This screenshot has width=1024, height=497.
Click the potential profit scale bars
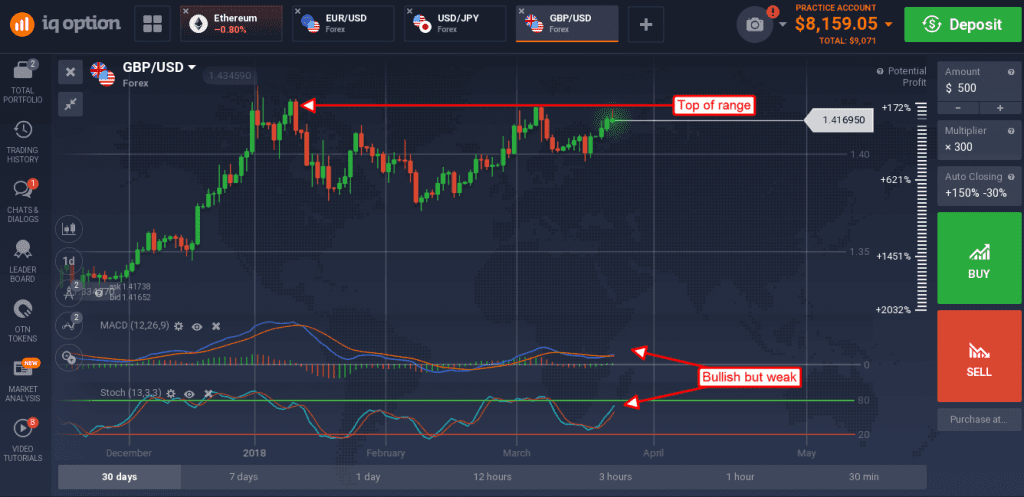click(x=921, y=206)
